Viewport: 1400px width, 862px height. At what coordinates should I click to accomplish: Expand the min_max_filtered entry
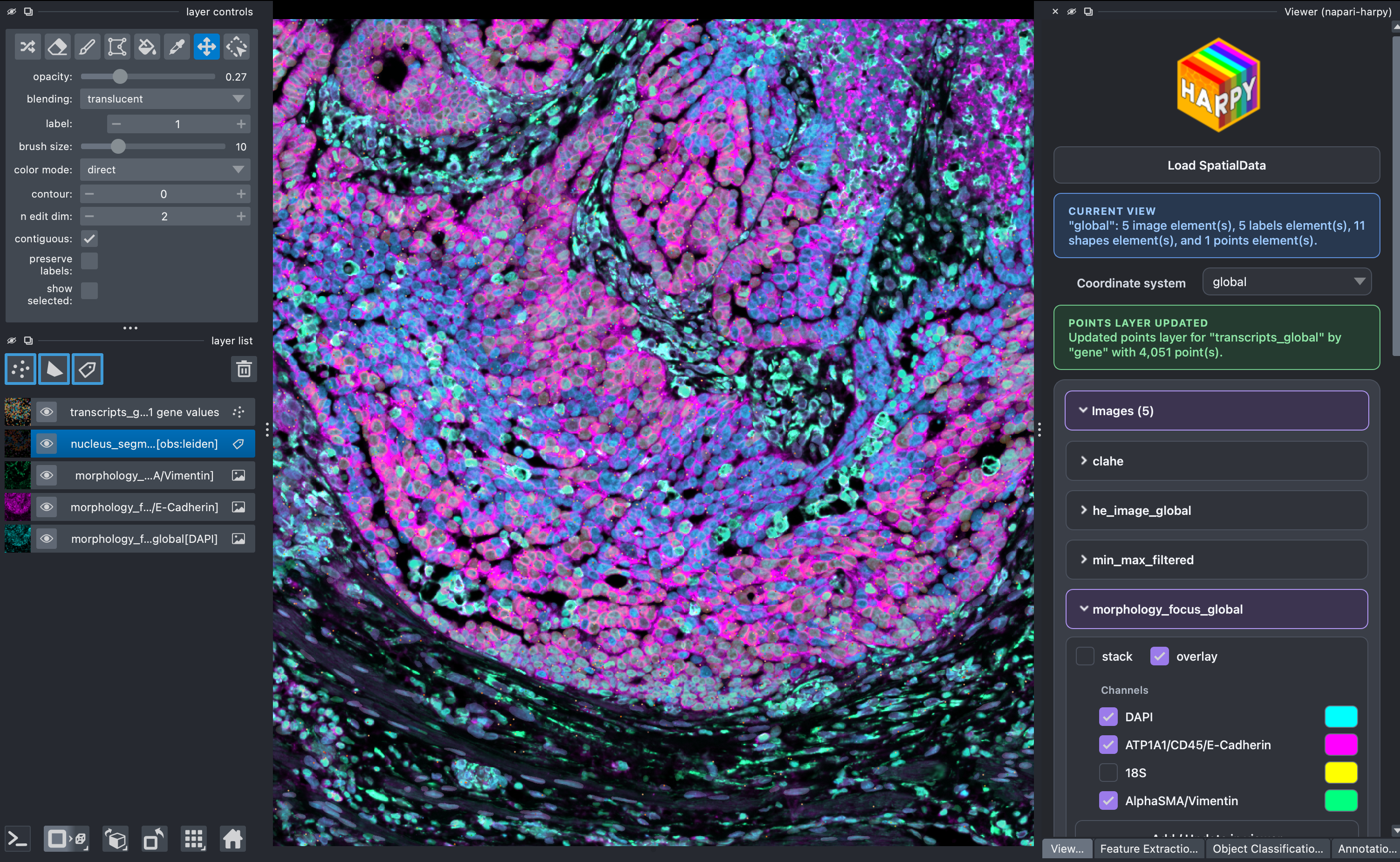[1217, 560]
